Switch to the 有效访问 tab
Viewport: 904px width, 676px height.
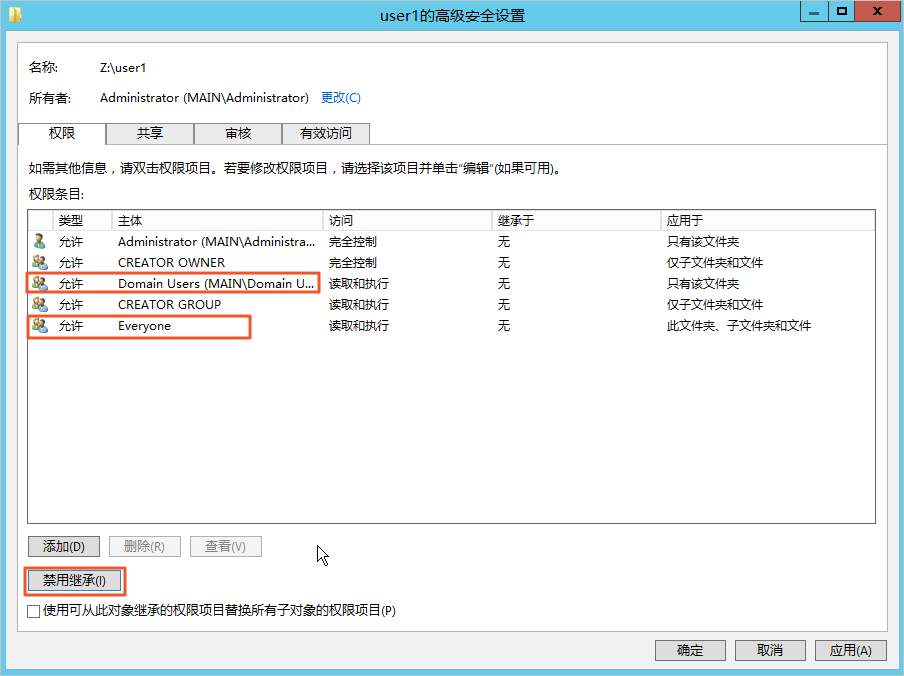326,134
